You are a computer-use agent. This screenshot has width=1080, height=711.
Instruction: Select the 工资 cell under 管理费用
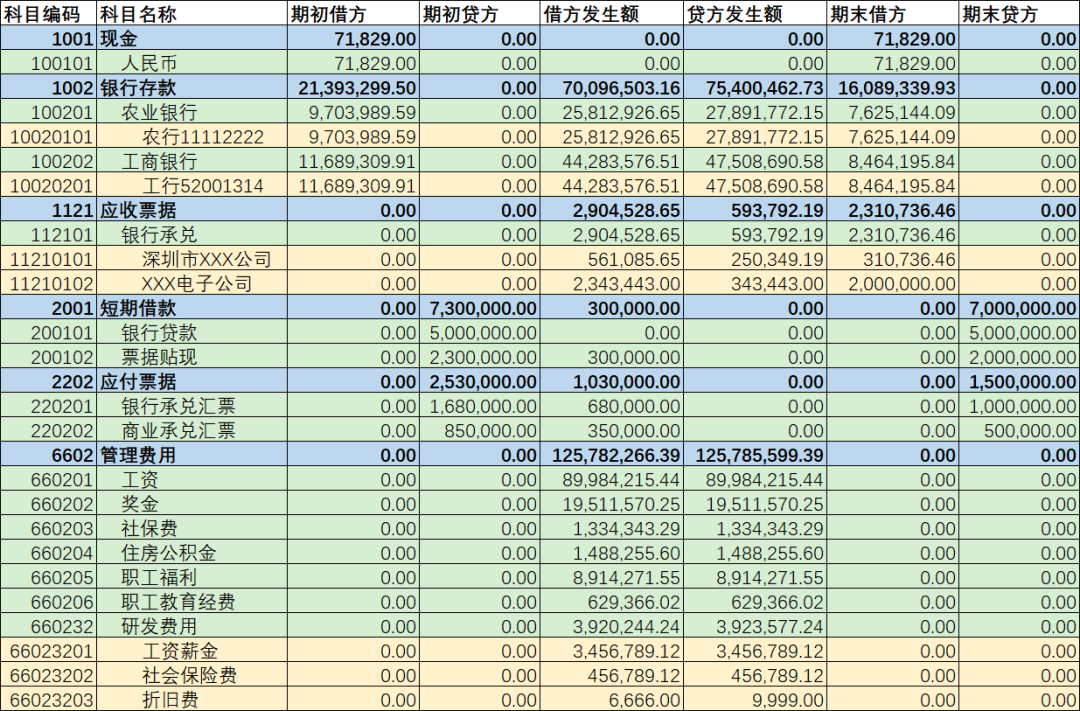click(191, 479)
